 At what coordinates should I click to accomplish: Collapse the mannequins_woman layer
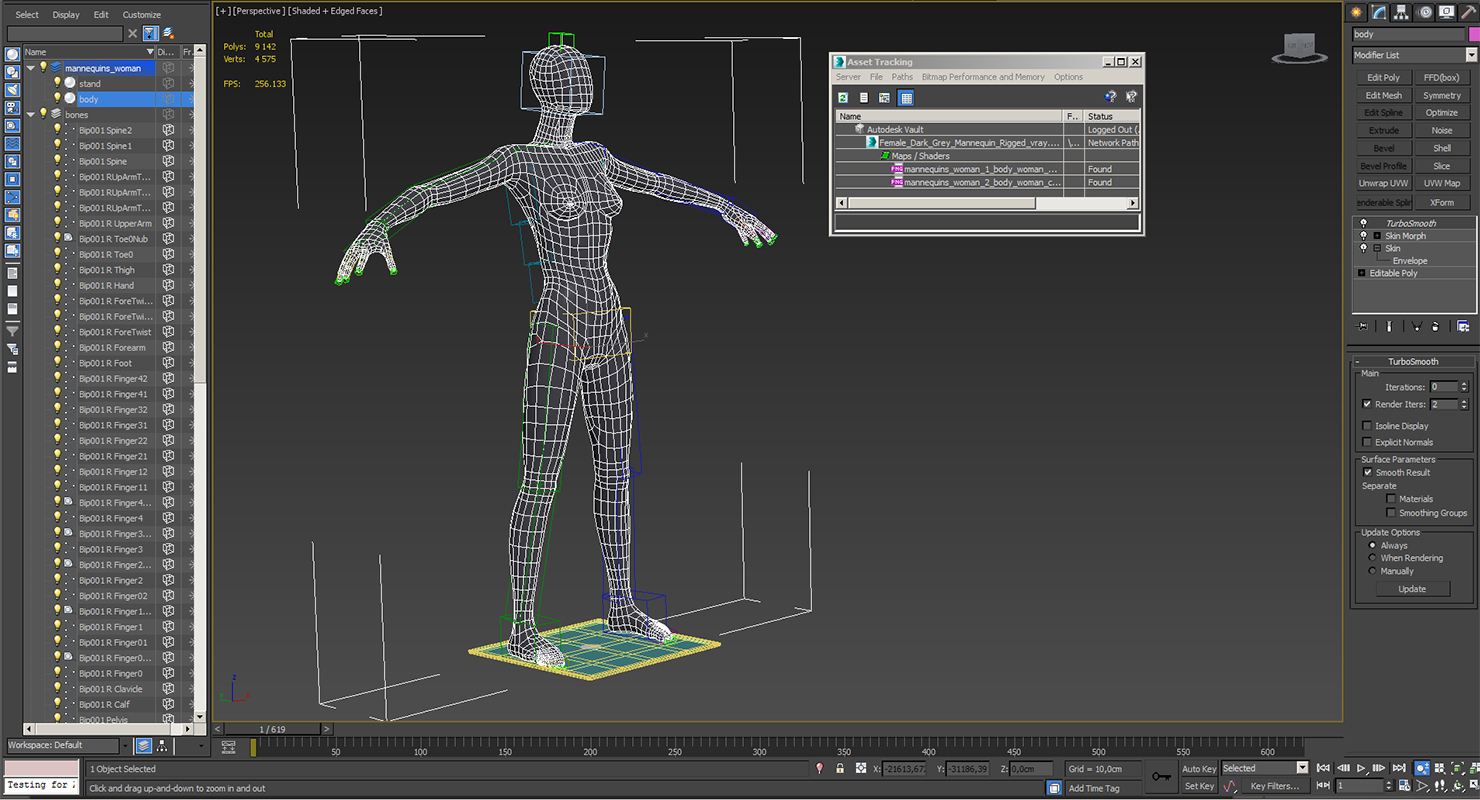30,68
